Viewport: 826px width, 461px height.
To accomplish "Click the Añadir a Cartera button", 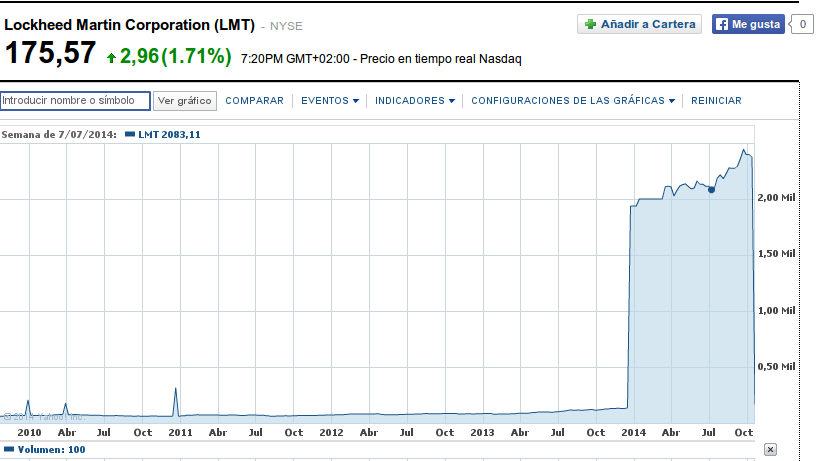I will click(640, 24).
